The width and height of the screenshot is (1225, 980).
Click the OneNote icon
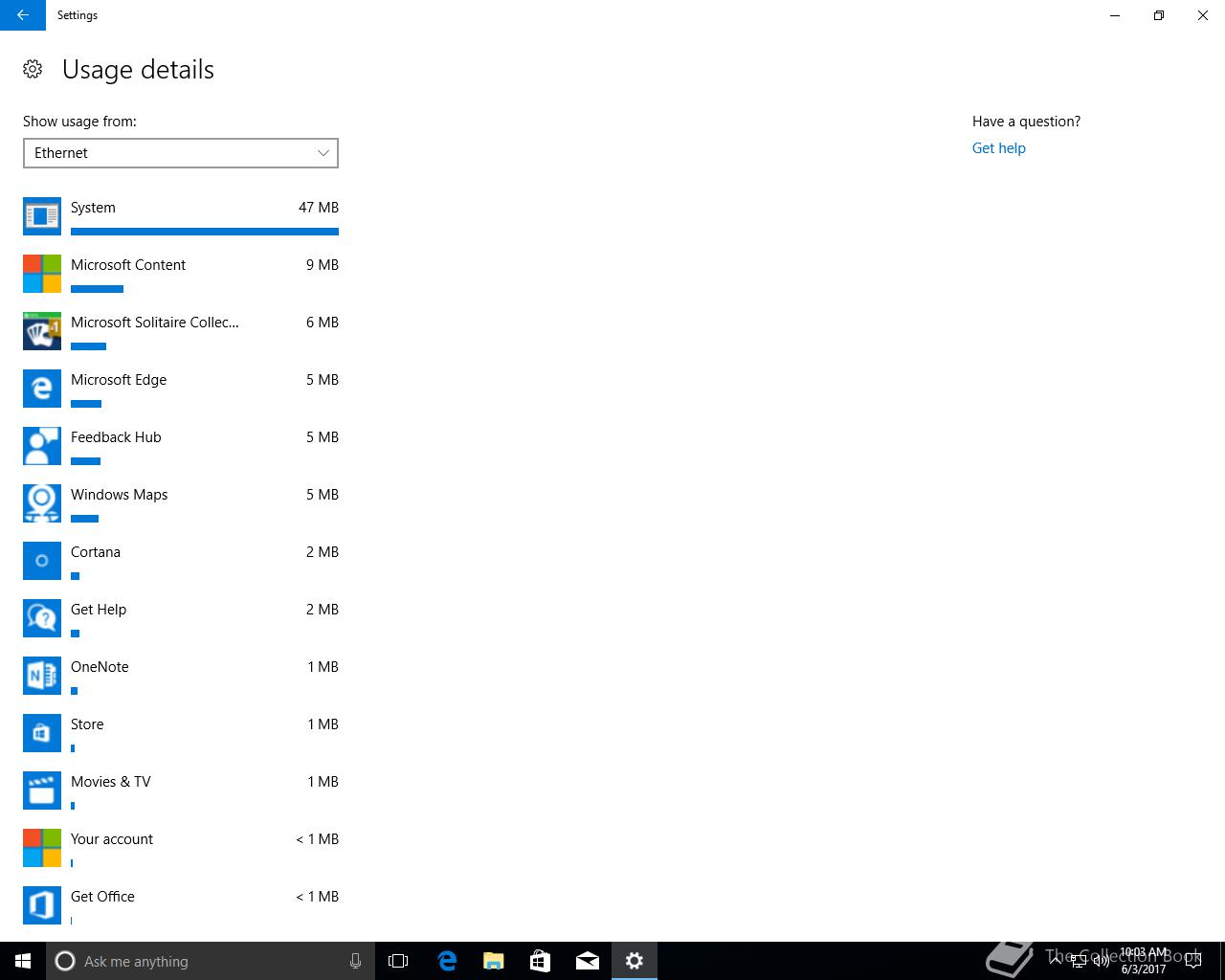point(42,676)
